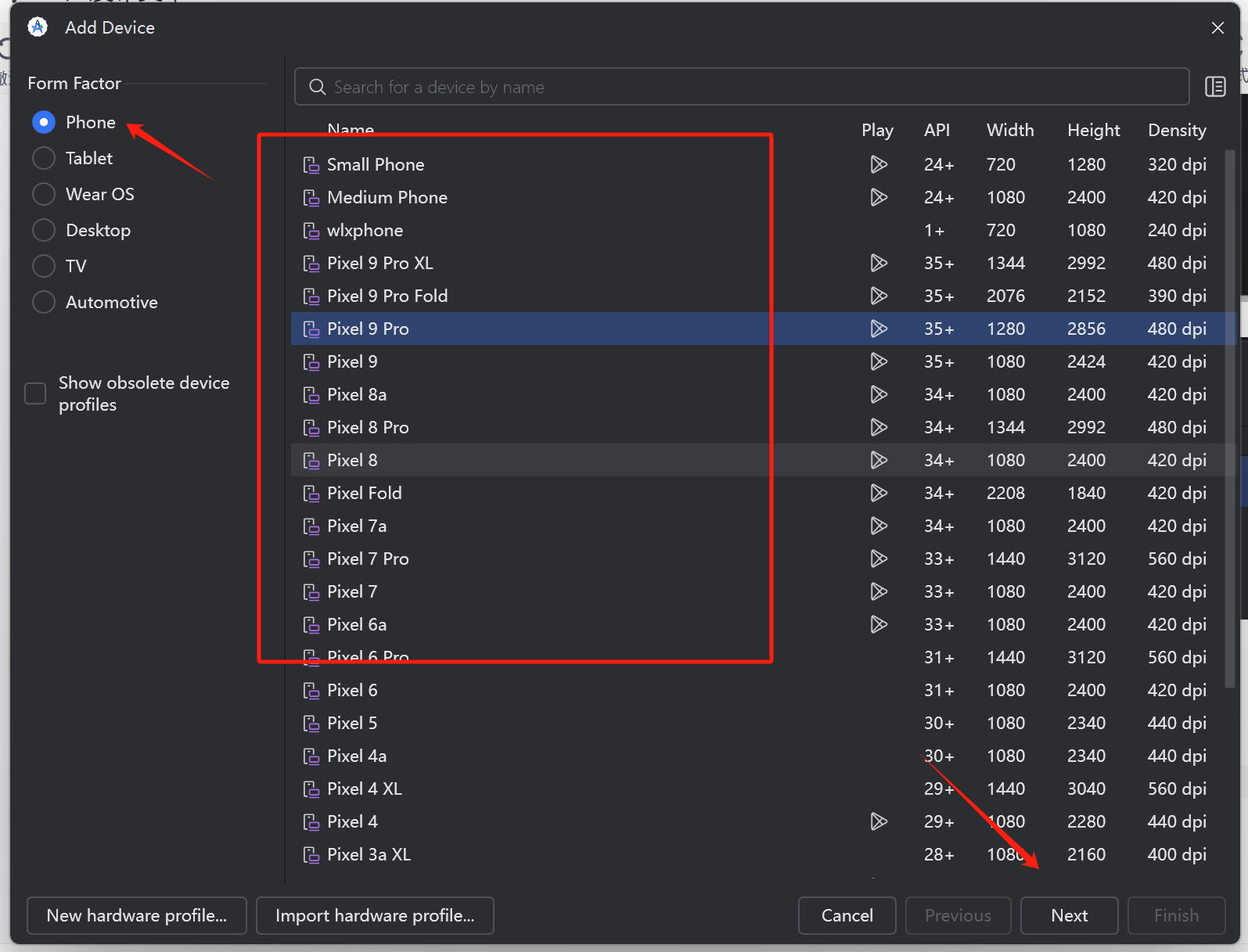Click Play Store icon in Pixel 7 row
This screenshot has height=952, width=1248.
coord(879,591)
